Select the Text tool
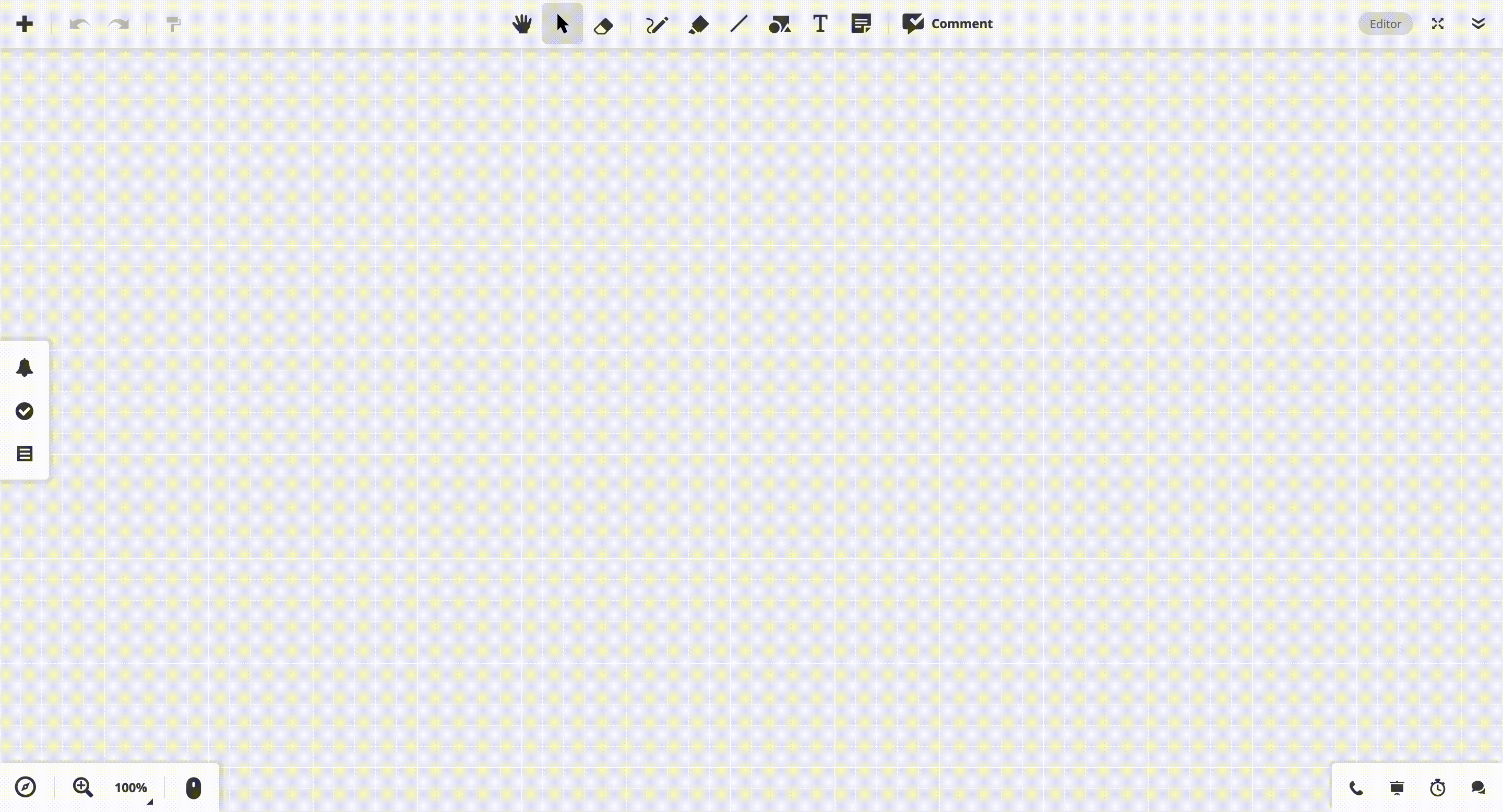Screen dimensions: 1503x812 (x=819, y=23)
